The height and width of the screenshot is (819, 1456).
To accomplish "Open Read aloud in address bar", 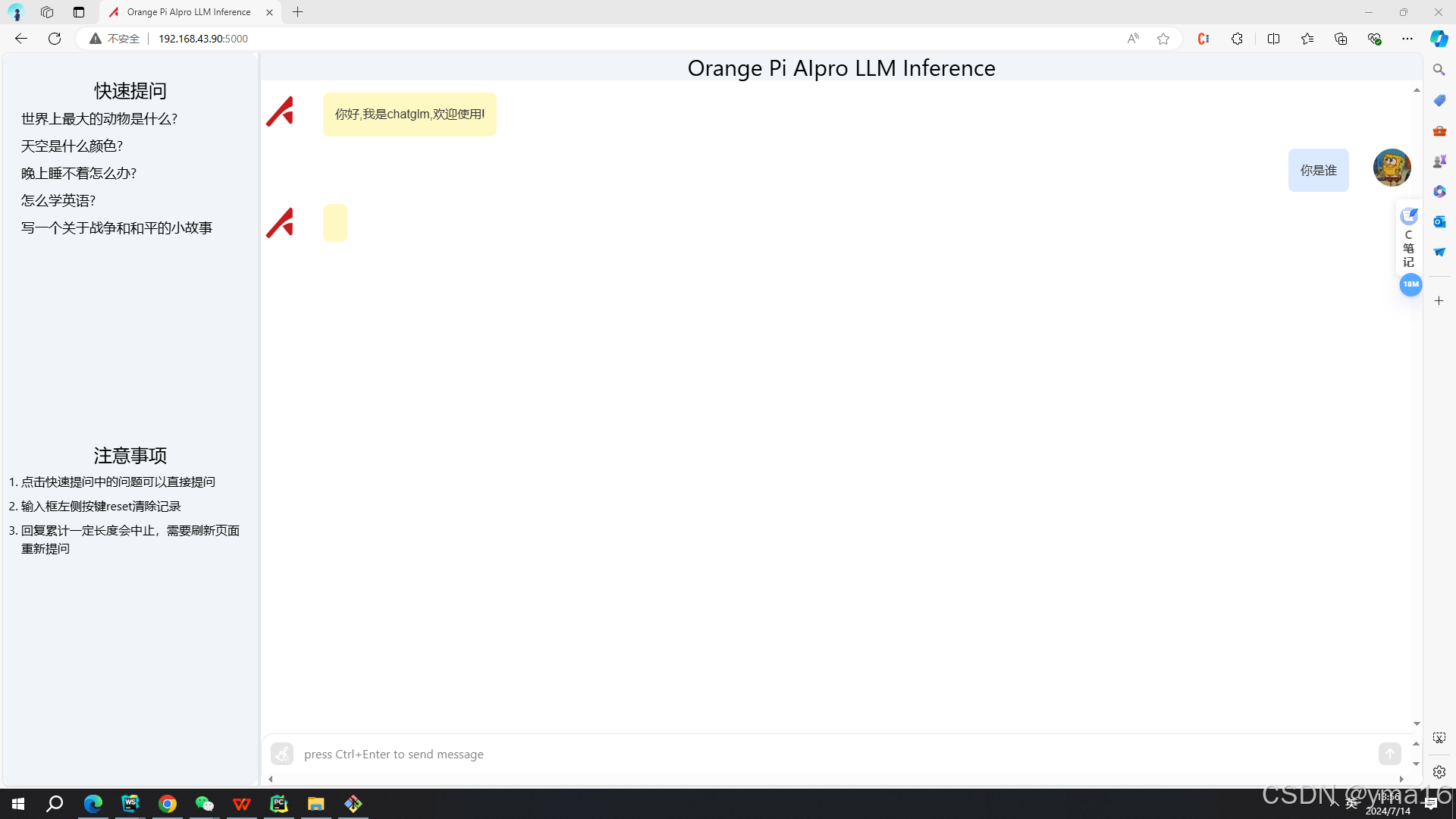I will pyautogui.click(x=1133, y=39).
